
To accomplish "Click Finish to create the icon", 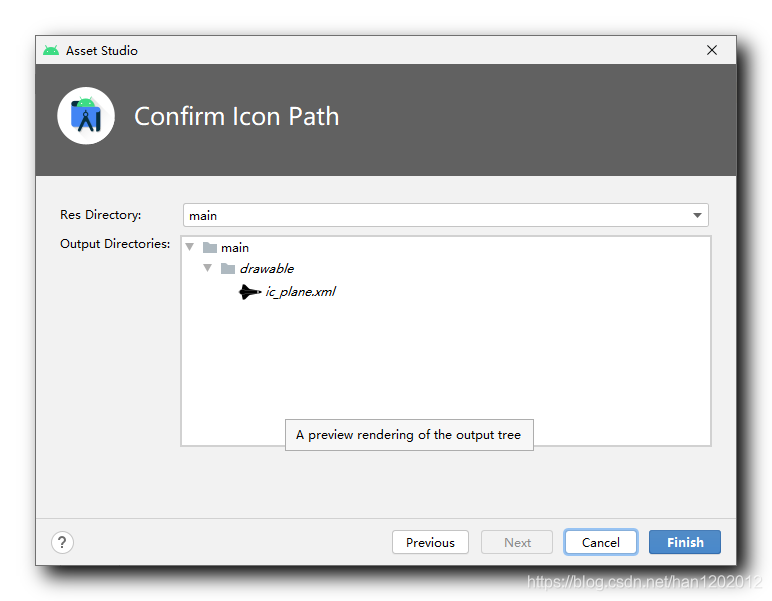I will 685,542.
